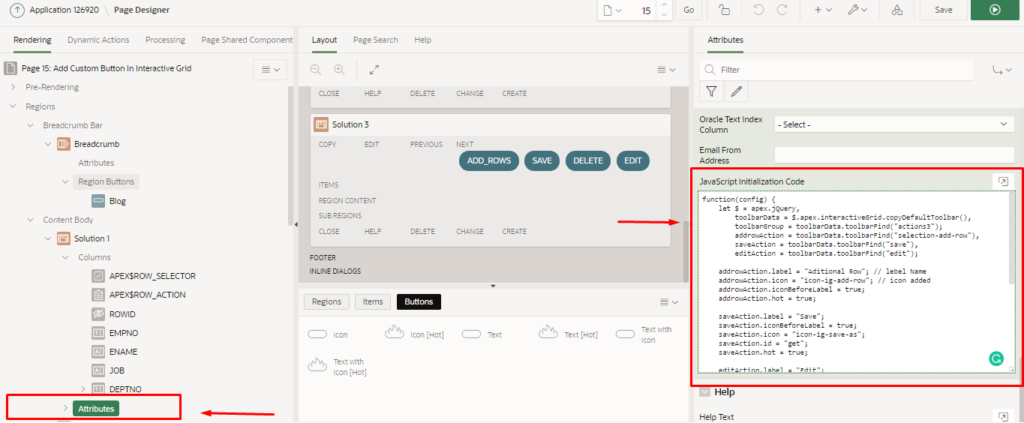Open the Oracle Text Index Column dropdown
The image size is (1024, 423).
[894, 124]
